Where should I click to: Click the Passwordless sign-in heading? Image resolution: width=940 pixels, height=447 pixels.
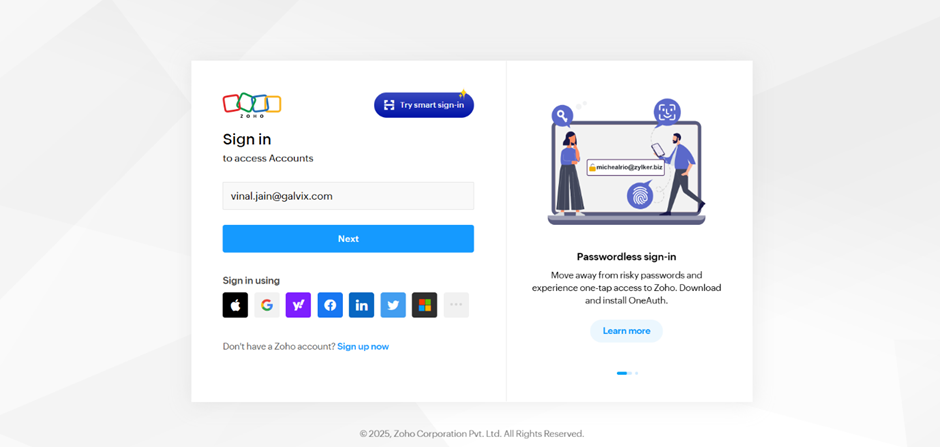coord(626,256)
